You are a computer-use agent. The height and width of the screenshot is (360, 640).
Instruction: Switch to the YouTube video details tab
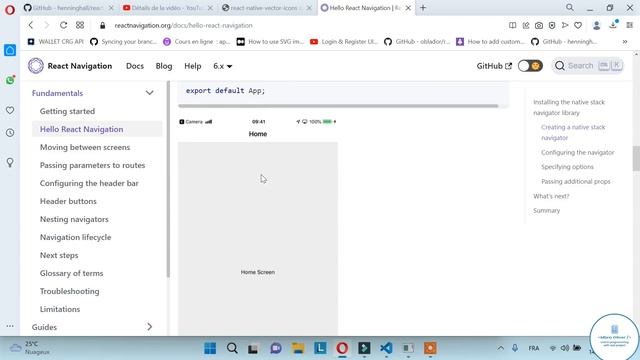point(167,8)
